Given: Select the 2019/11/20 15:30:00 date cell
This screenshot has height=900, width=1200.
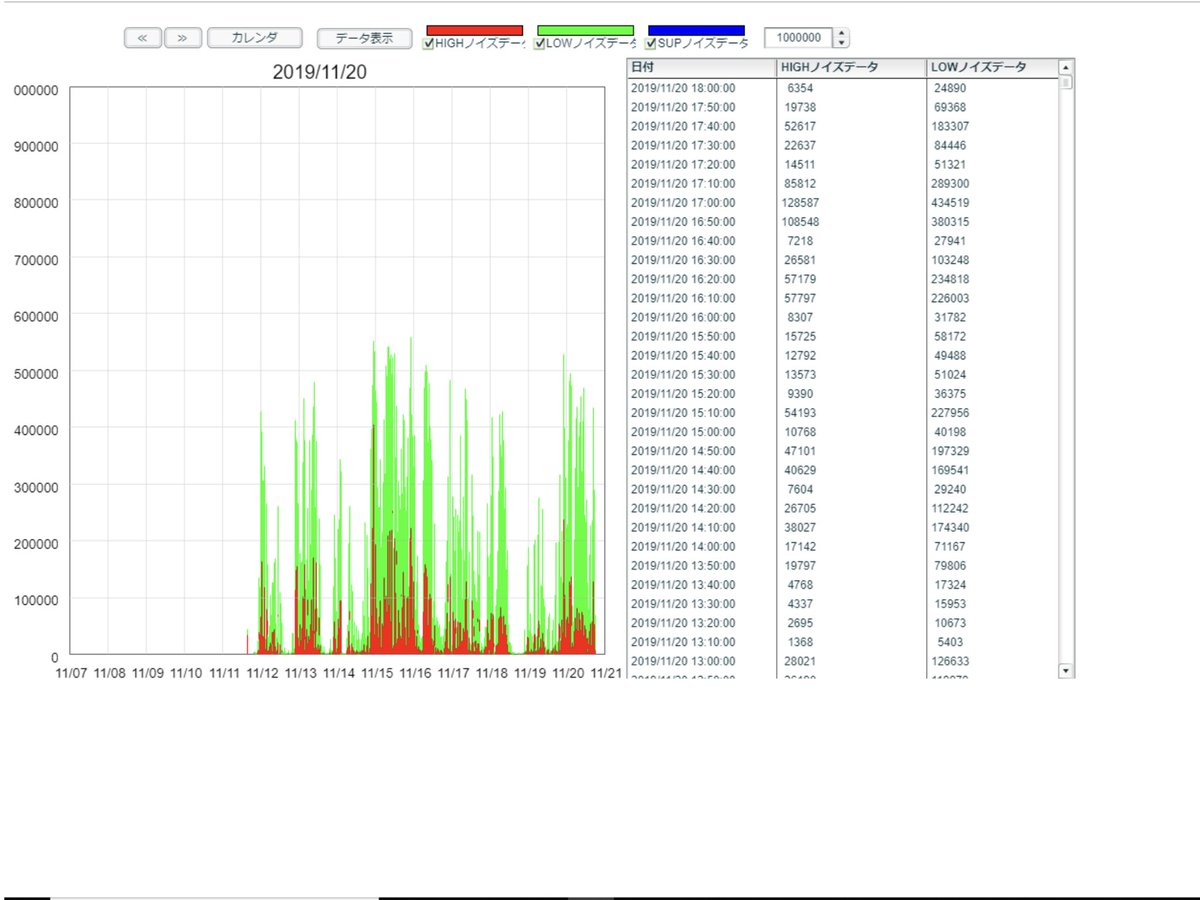Looking at the screenshot, I should click(683, 374).
